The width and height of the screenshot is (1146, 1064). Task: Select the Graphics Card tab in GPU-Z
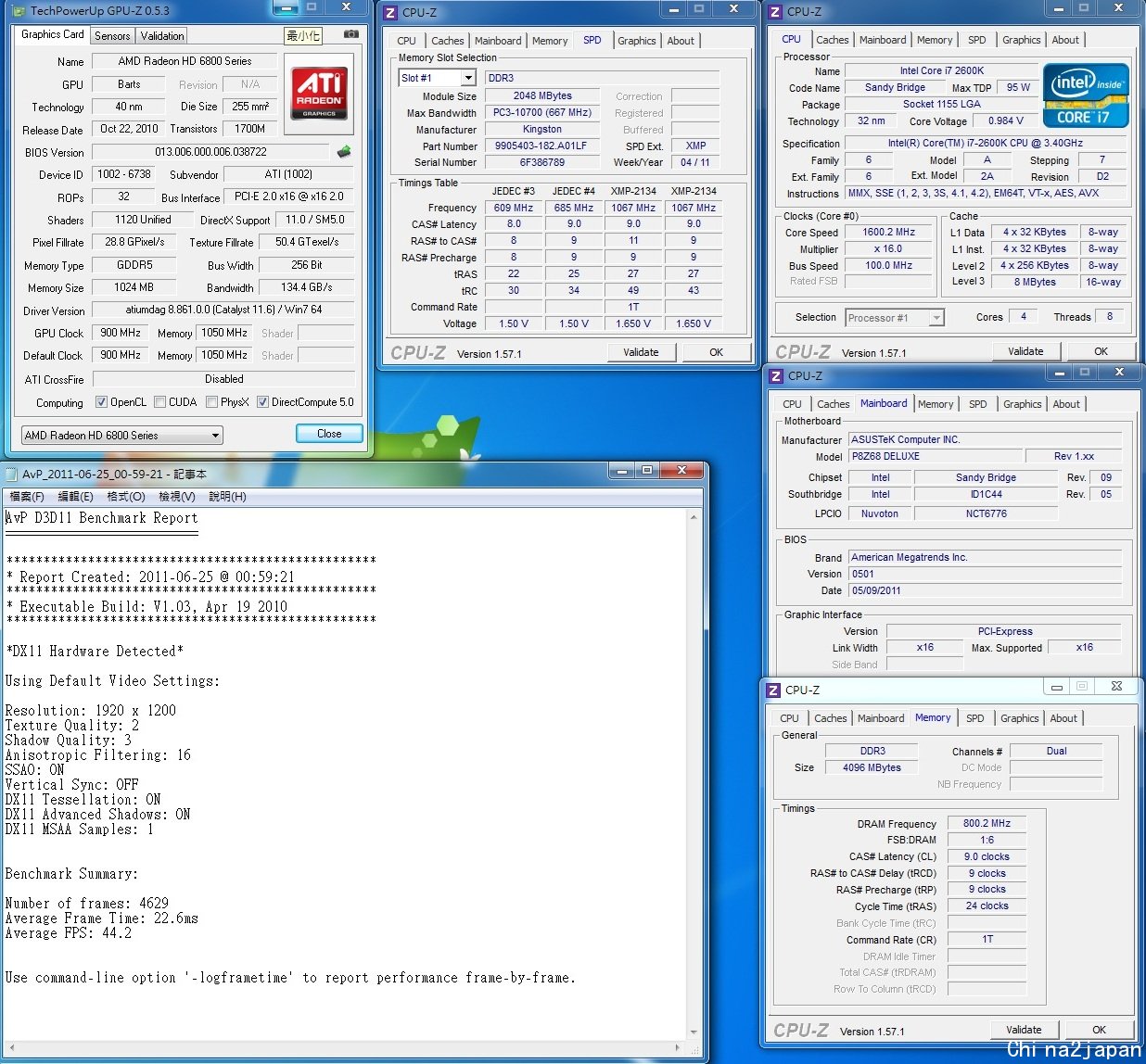point(53,34)
